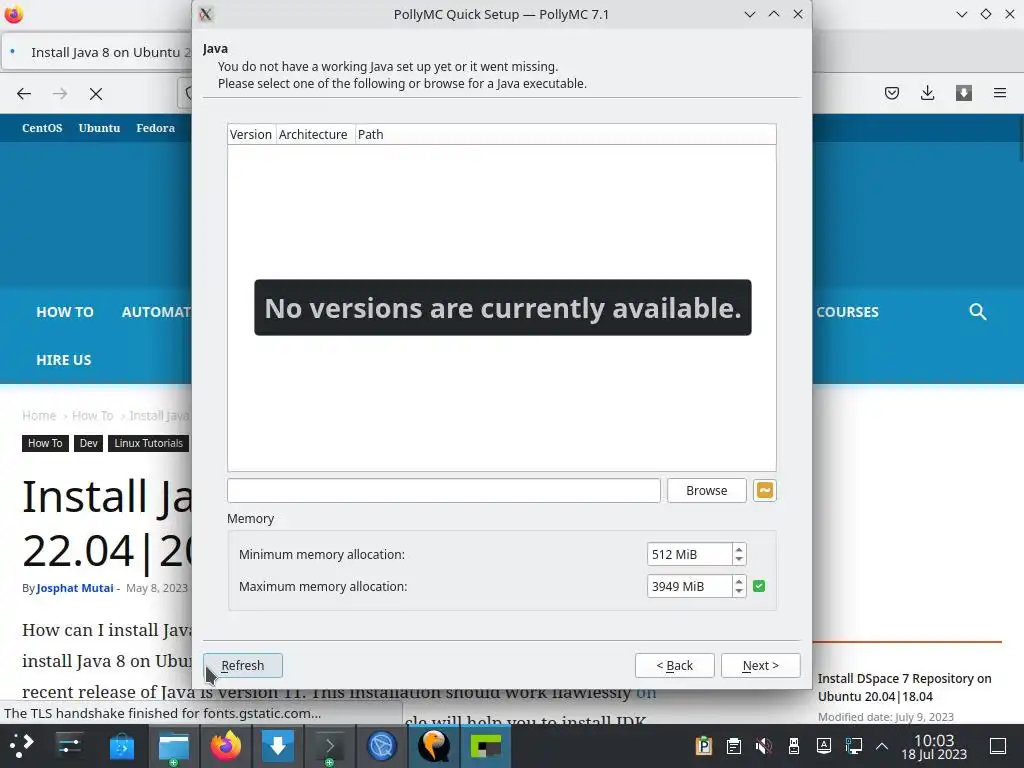Open Discover software store in taskbar

121,746
